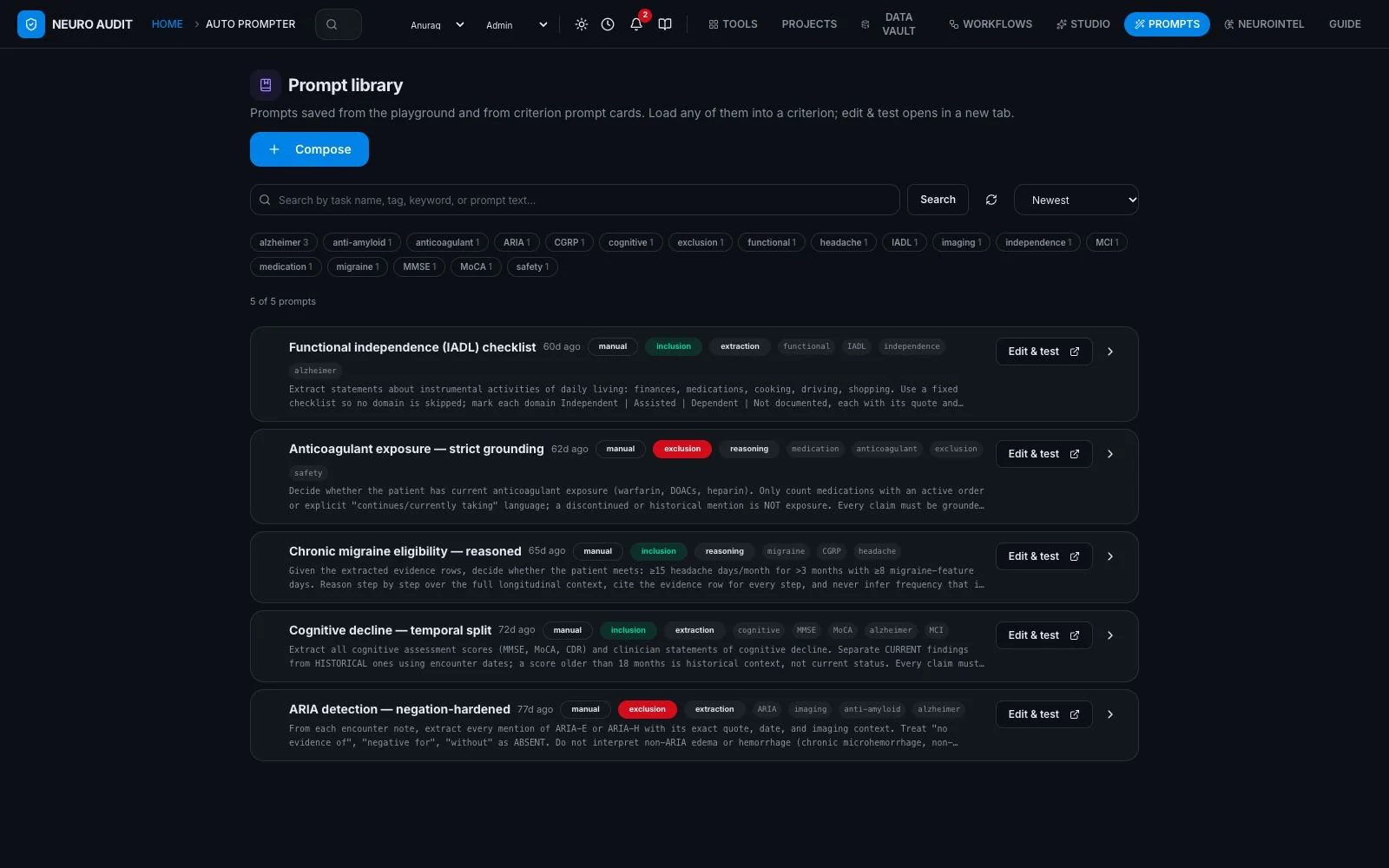Edit & test the IADL checklist prompt

(1043, 352)
